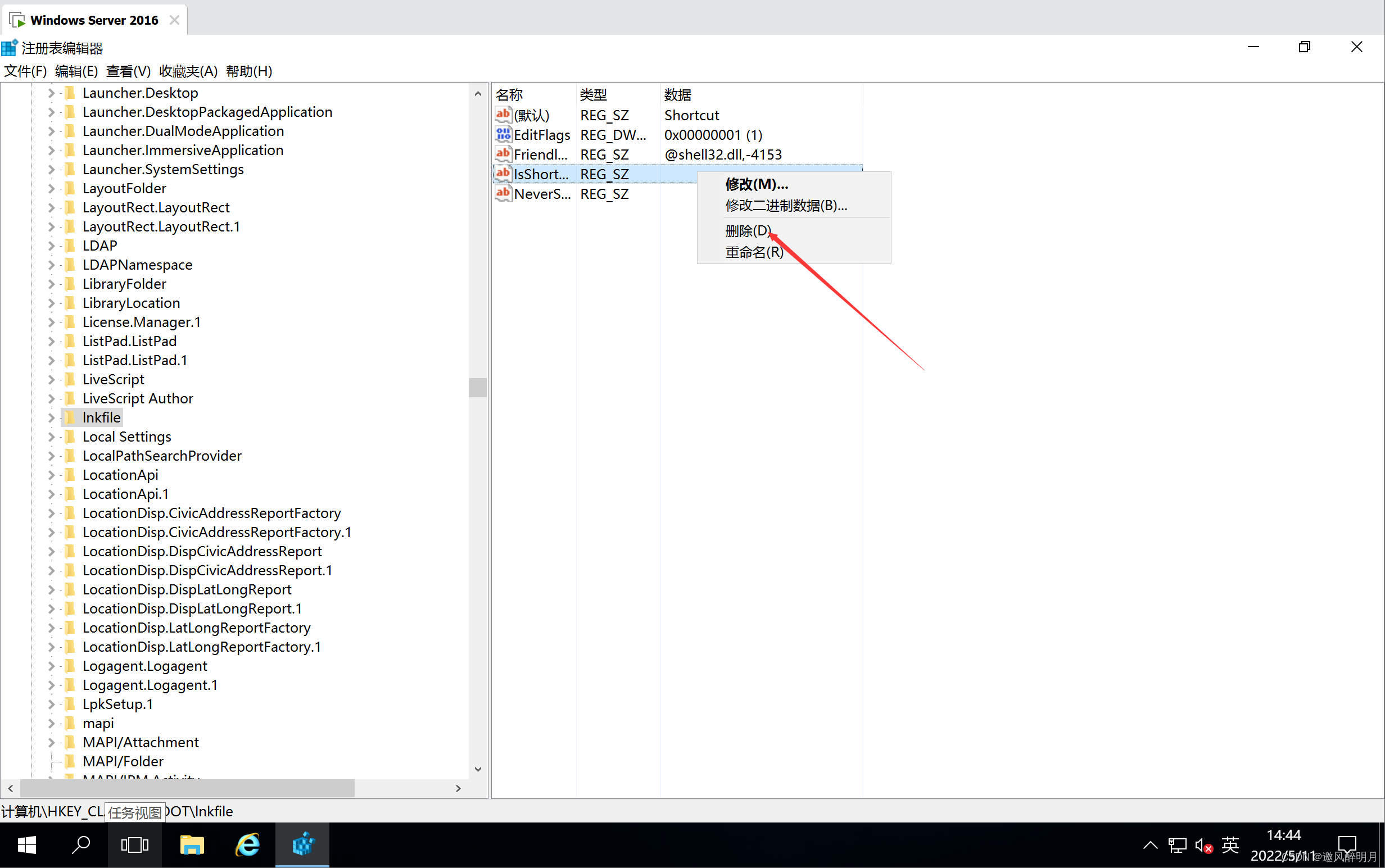Open File Explorer from taskbar
1385x868 pixels.
click(191, 845)
